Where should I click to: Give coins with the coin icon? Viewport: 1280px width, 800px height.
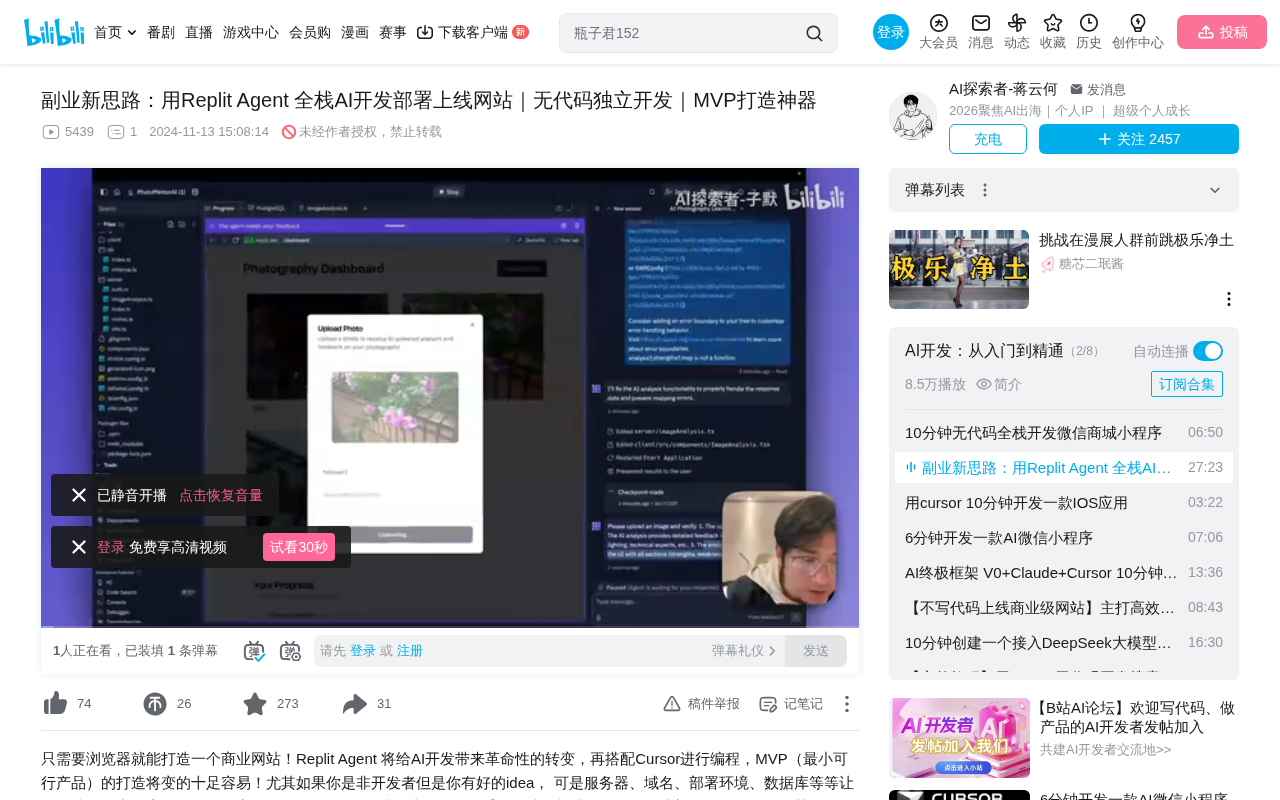tap(155, 704)
